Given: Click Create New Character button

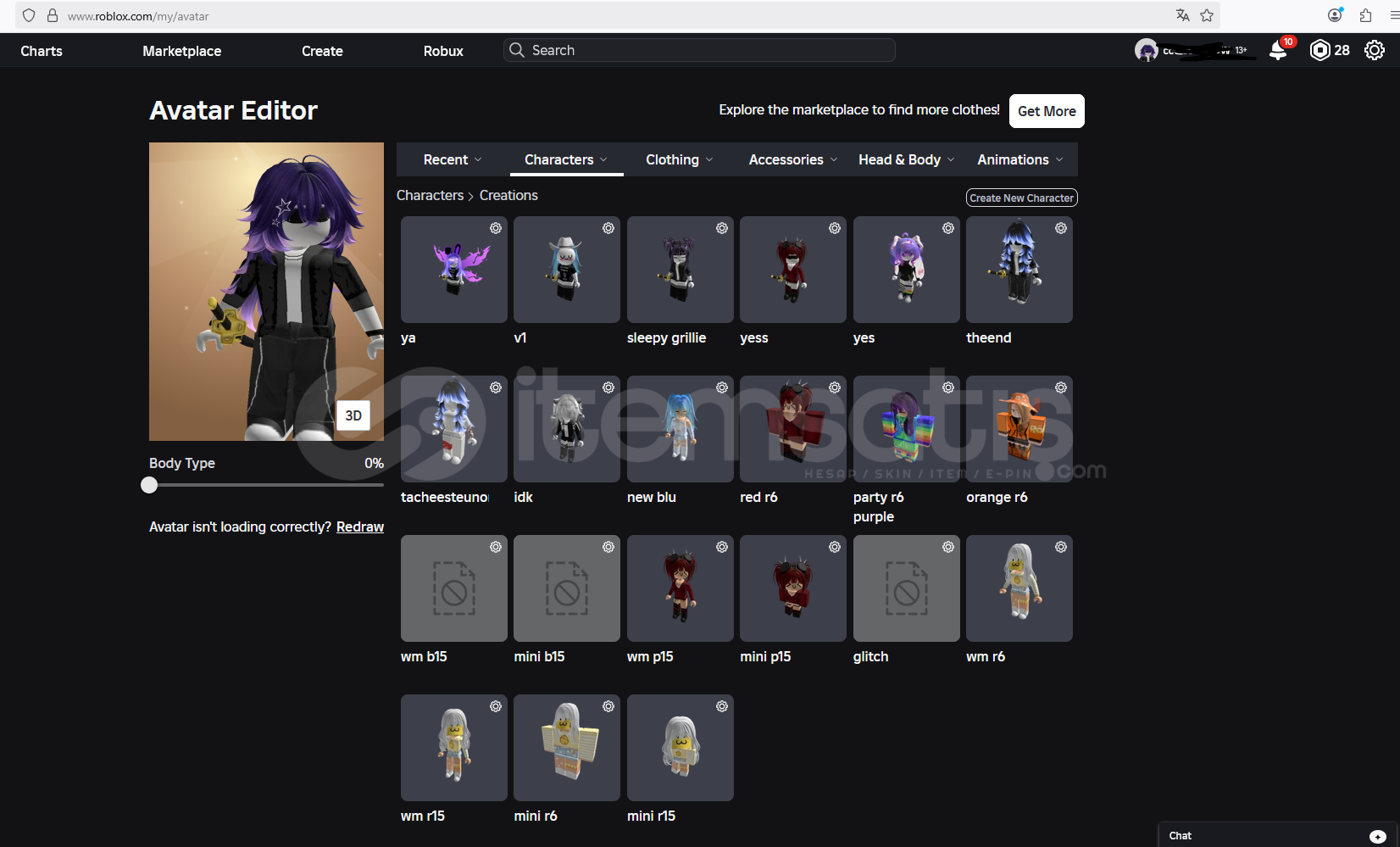Looking at the screenshot, I should (x=1022, y=198).
